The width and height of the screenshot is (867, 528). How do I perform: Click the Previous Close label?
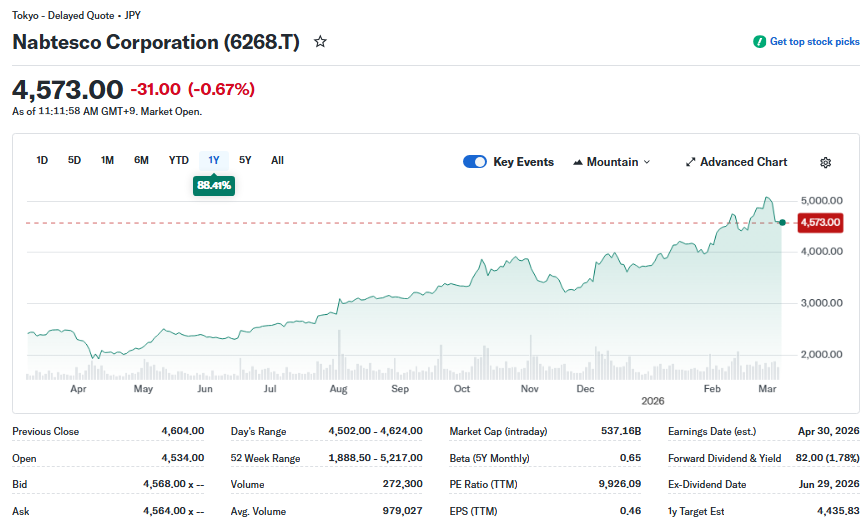coord(45,431)
